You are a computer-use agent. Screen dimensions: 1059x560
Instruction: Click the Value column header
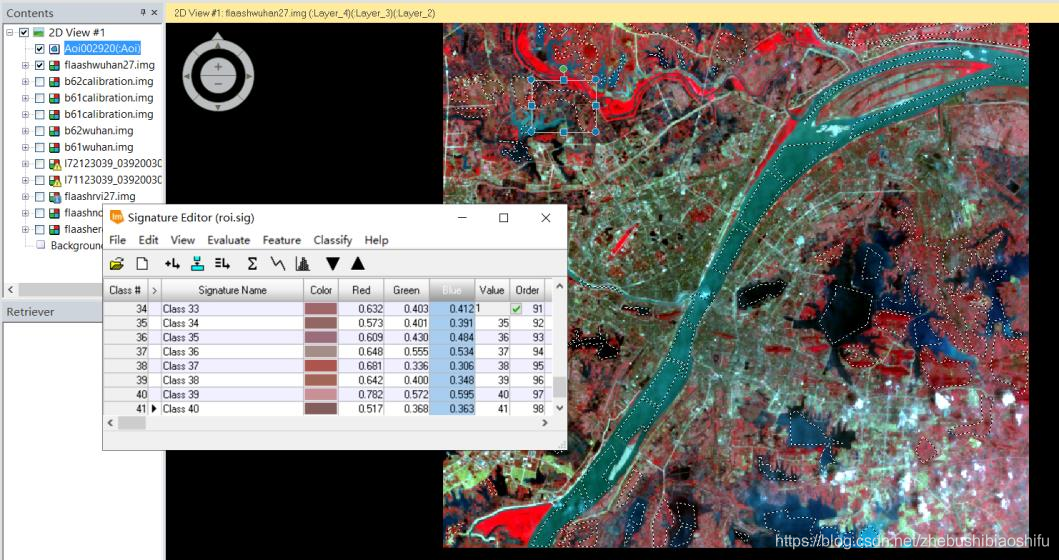pyautogui.click(x=492, y=290)
